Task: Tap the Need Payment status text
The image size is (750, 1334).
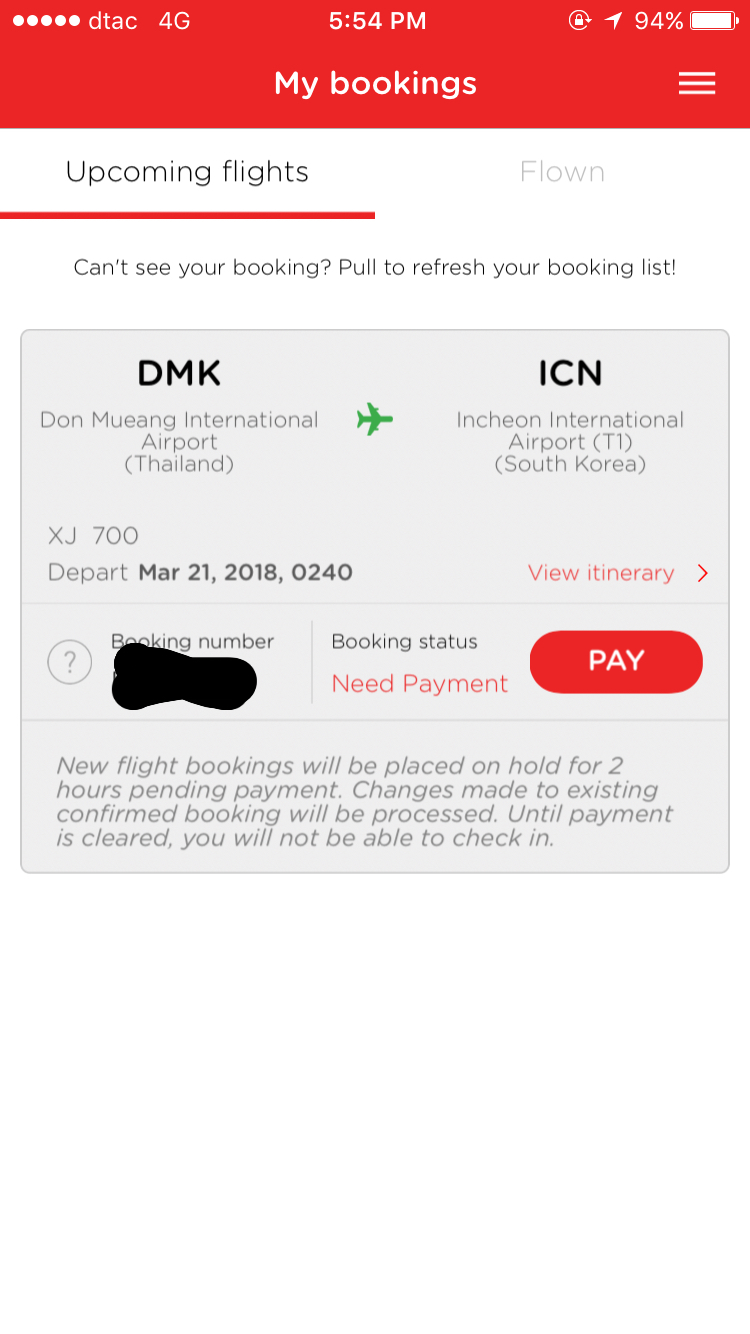Action: pyautogui.click(x=419, y=684)
